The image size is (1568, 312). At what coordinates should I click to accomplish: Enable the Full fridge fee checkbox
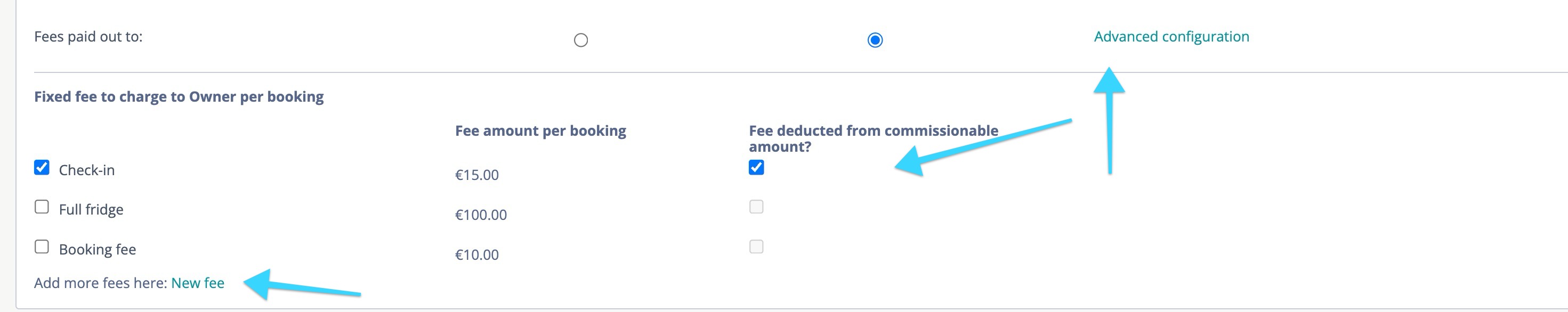[x=42, y=207]
